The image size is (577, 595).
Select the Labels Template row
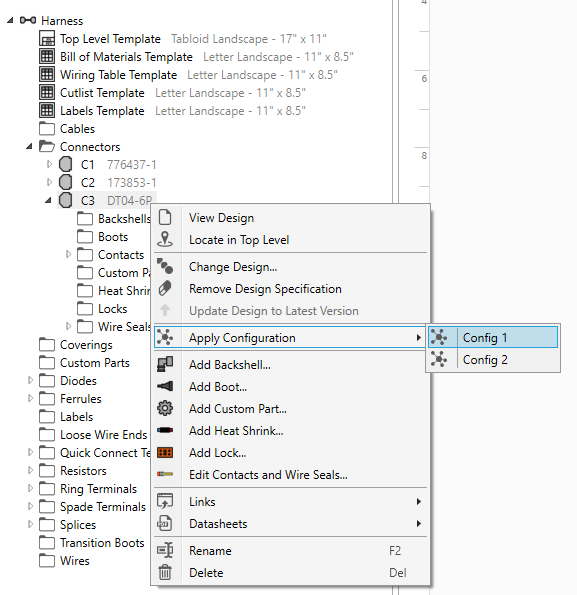(x=173, y=110)
